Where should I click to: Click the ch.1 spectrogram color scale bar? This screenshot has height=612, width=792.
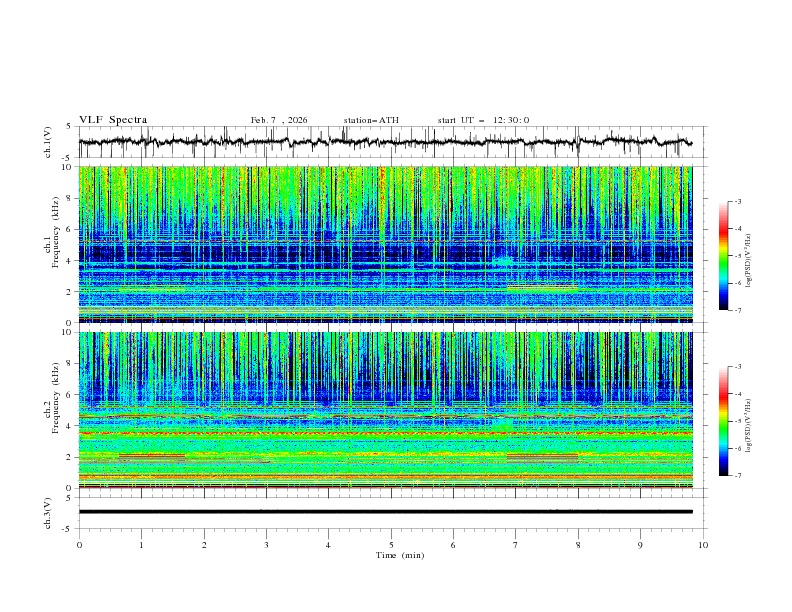tap(724, 256)
